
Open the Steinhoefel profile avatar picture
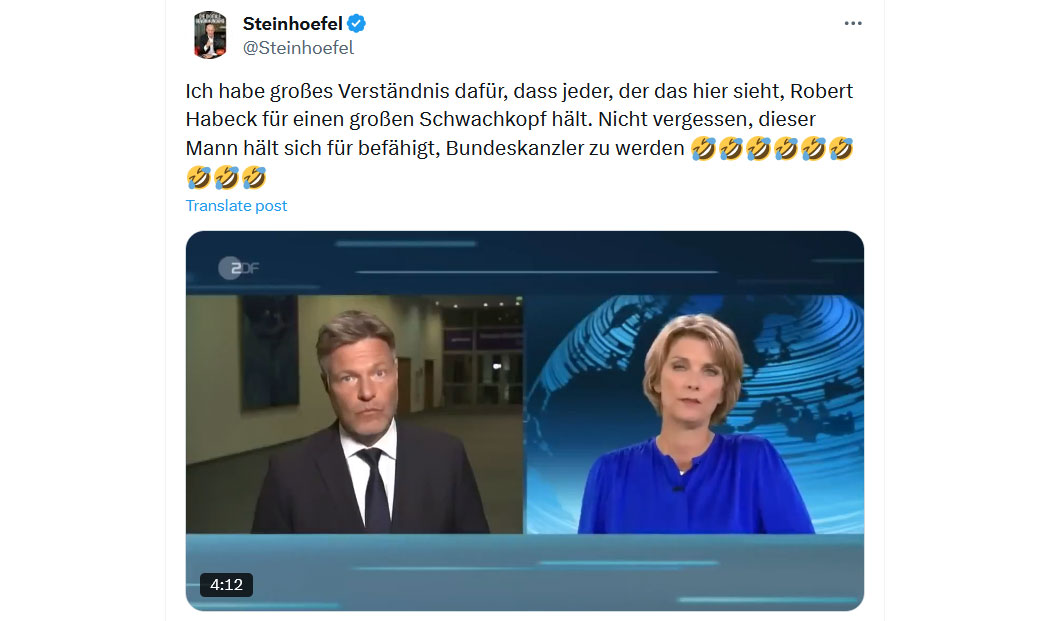pyautogui.click(x=210, y=35)
